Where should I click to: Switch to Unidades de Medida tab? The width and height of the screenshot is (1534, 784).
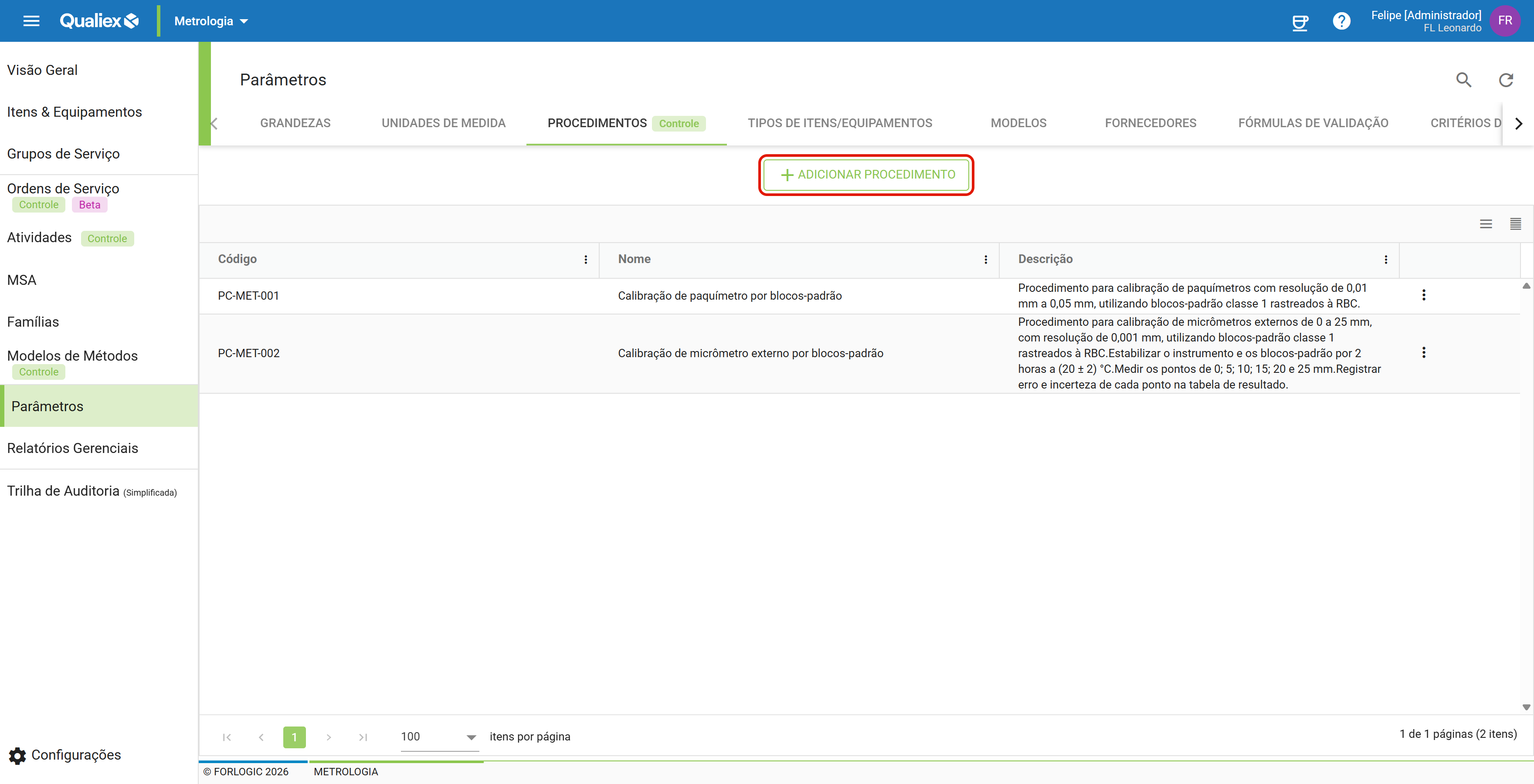[x=443, y=123]
